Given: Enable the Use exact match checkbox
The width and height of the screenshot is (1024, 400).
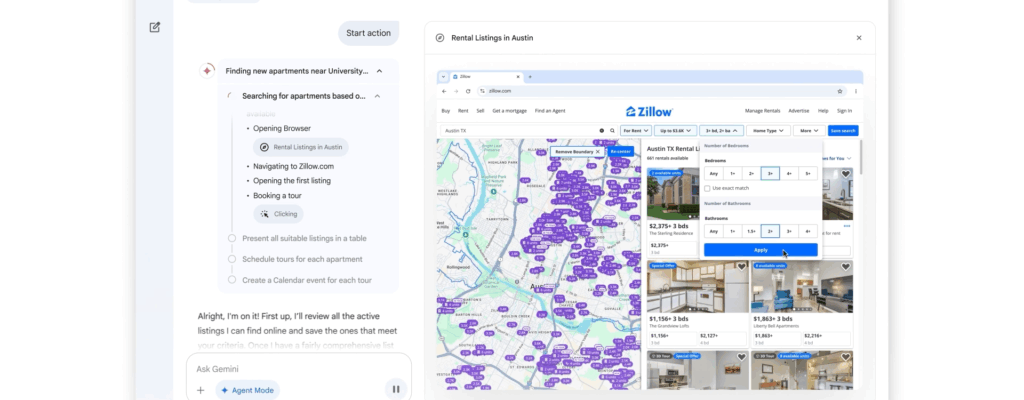Looking at the screenshot, I should point(706,188).
